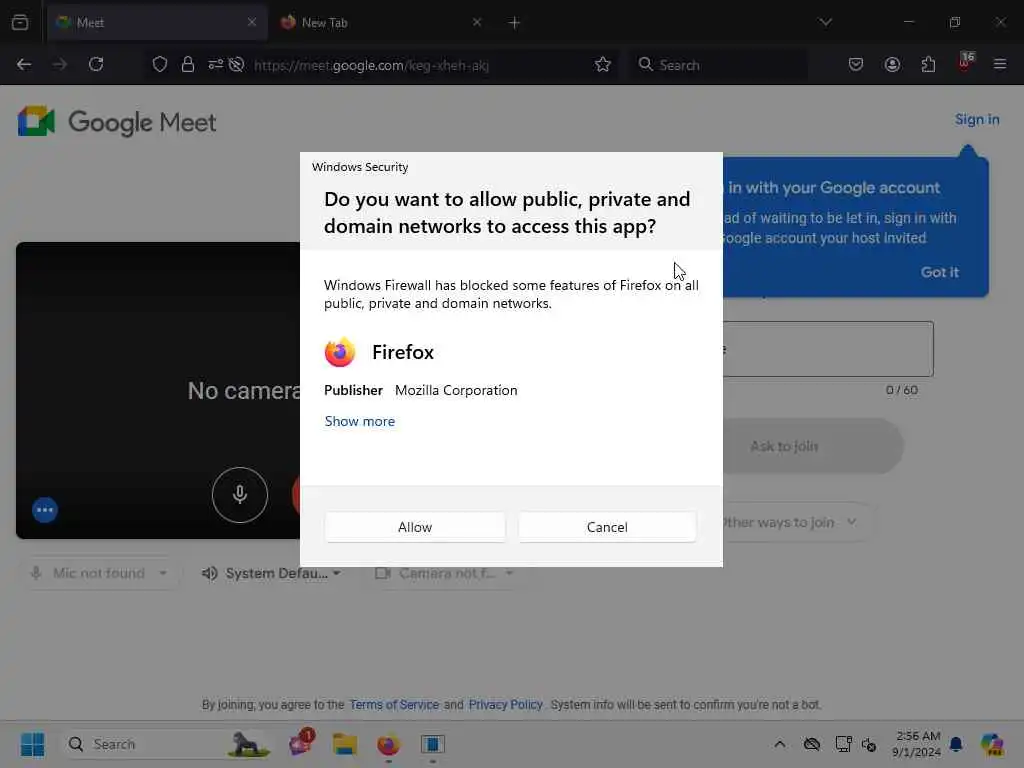The width and height of the screenshot is (1024, 768).
Task: Click the display network tray icon
Action: coord(843,744)
